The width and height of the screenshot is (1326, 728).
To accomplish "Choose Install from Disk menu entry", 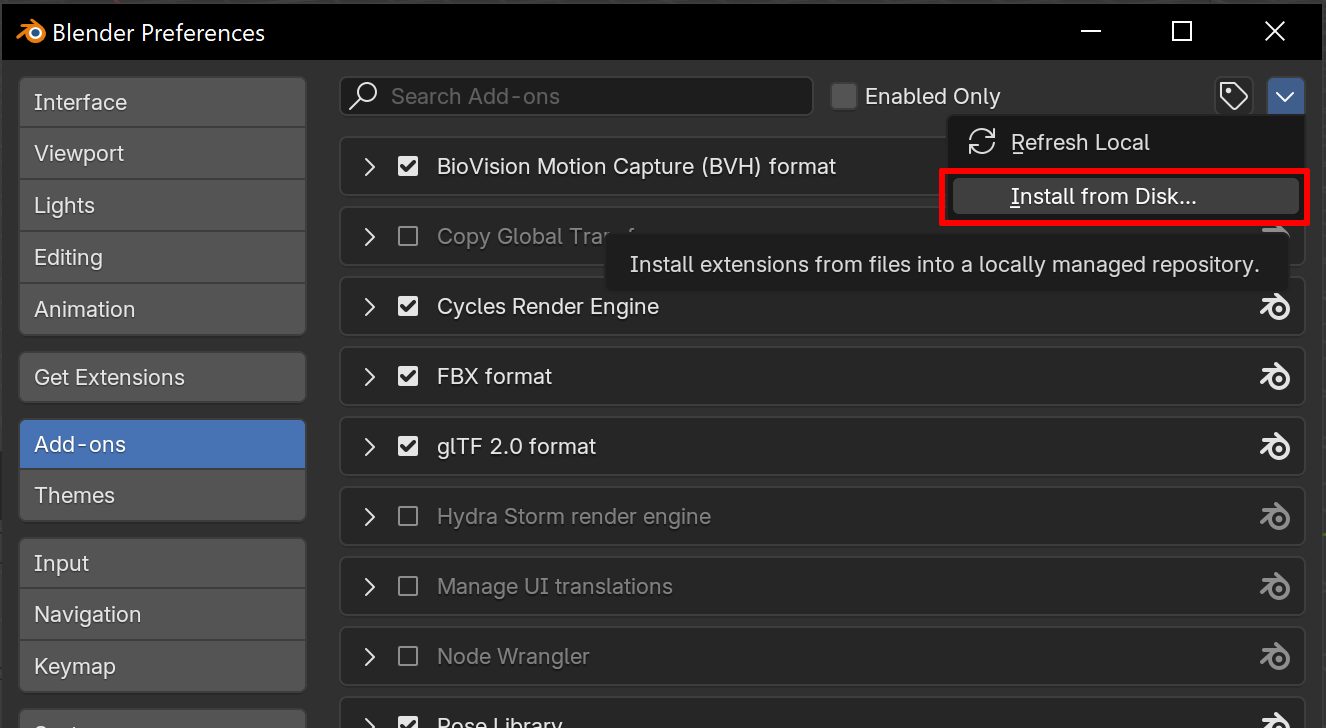I will tap(1125, 197).
